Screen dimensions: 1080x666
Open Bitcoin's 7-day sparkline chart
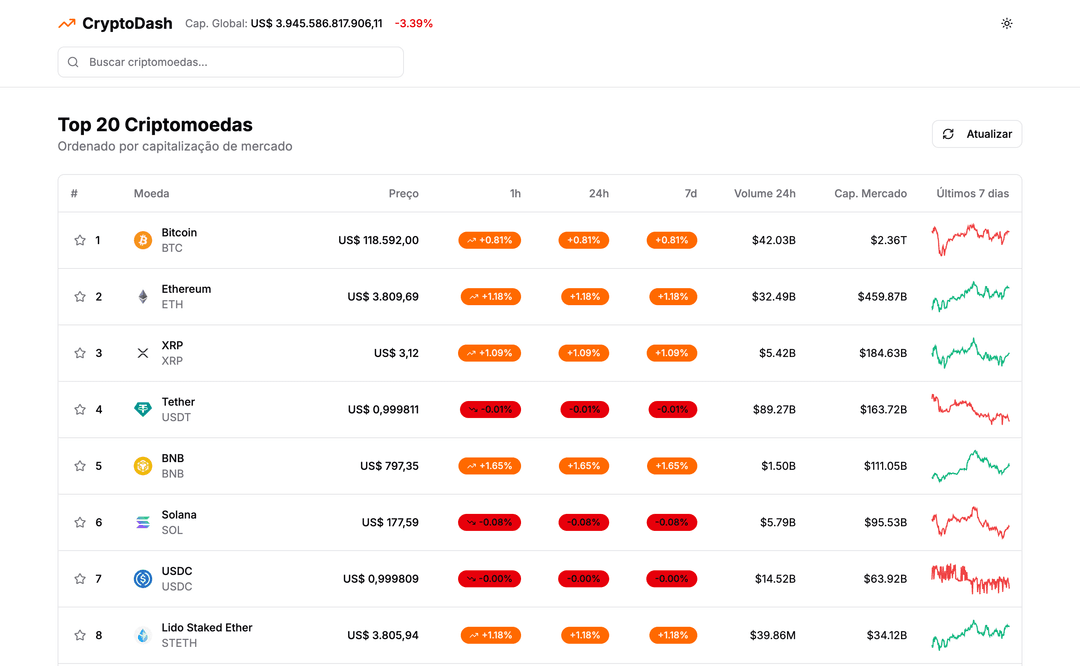point(970,240)
